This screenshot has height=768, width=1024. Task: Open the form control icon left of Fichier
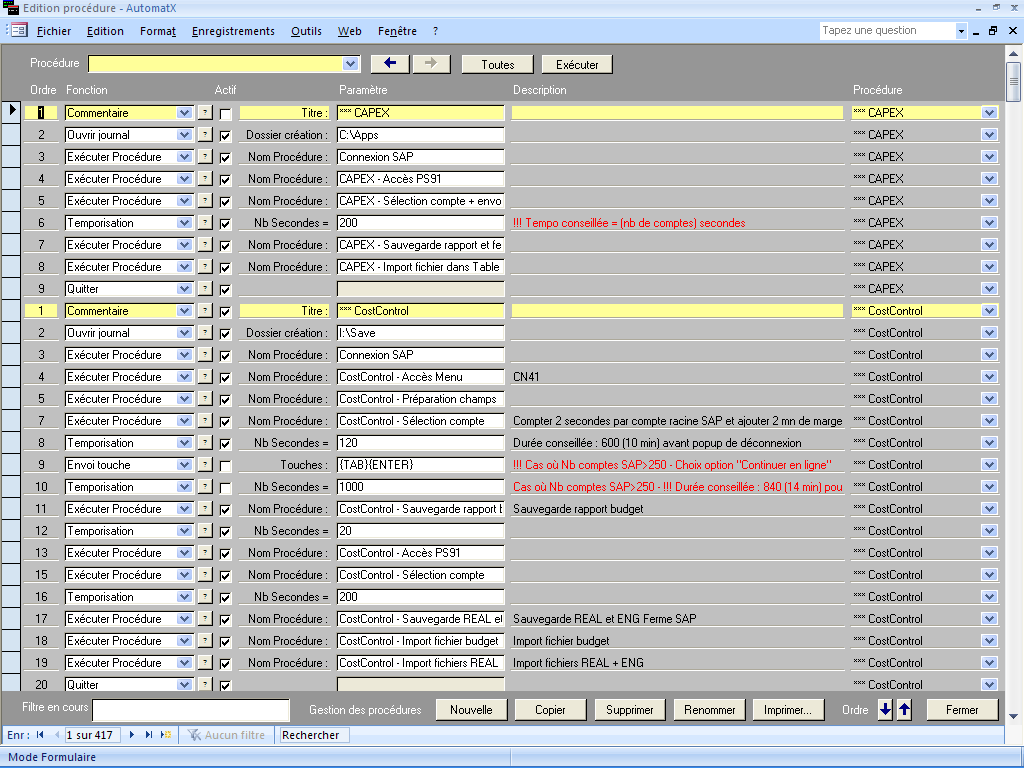[x=19, y=30]
